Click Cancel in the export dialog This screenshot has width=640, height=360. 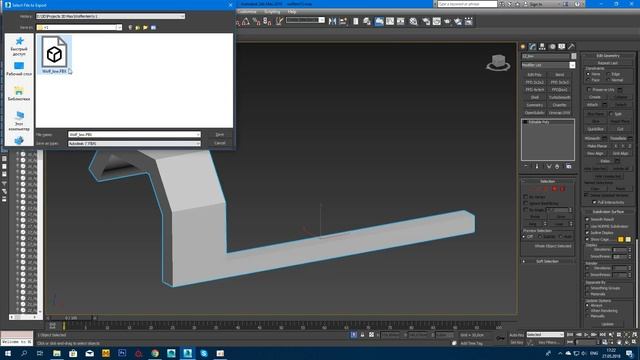click(x=220, y=143)
